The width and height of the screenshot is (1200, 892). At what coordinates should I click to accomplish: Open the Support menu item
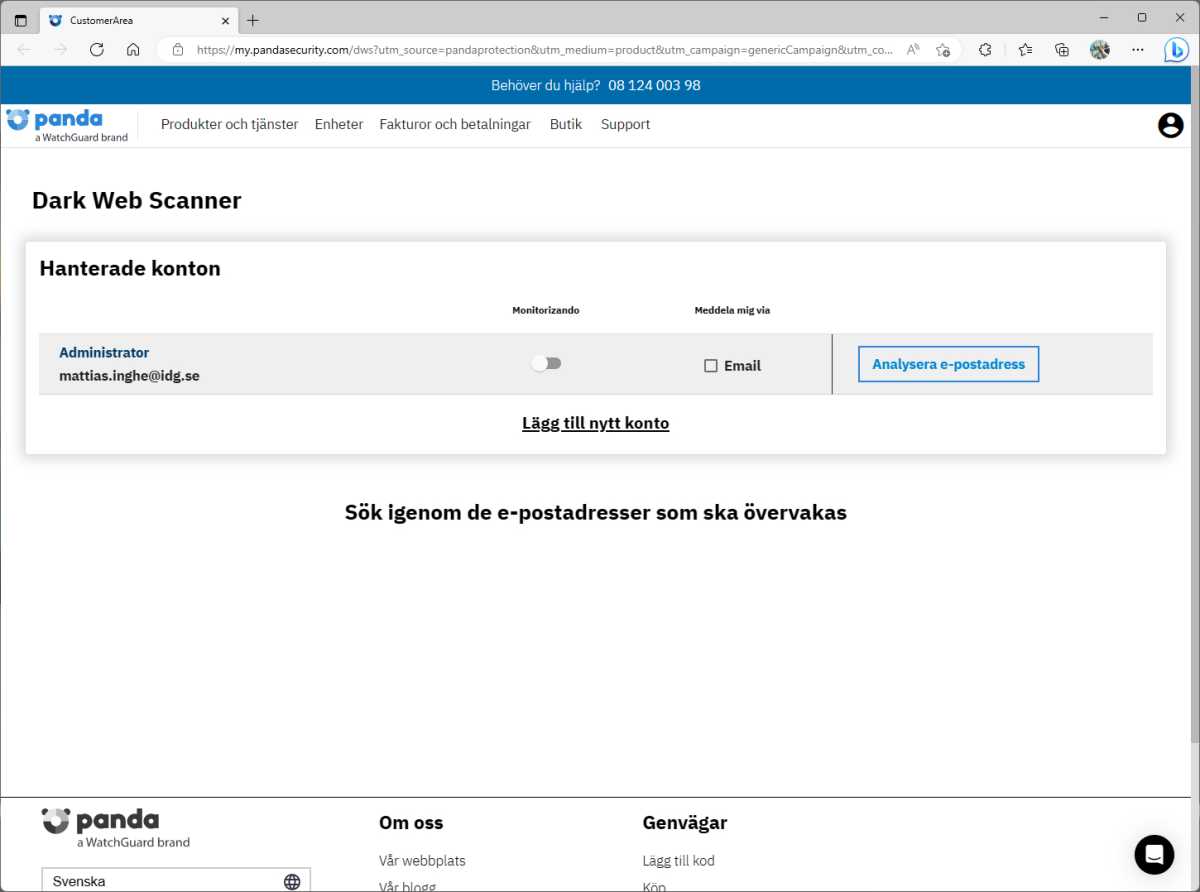pyautogui.click(x=625, y=124)
